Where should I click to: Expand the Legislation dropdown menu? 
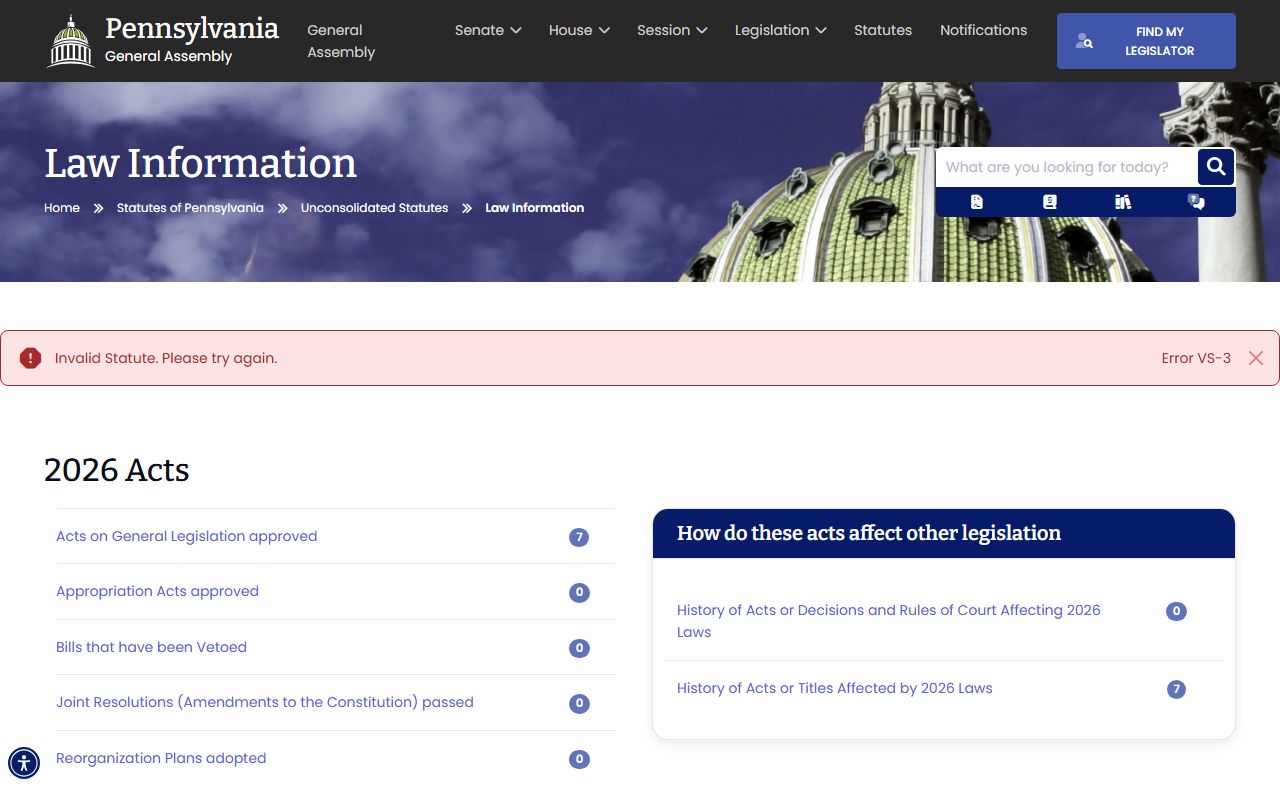tap(780, 30)
